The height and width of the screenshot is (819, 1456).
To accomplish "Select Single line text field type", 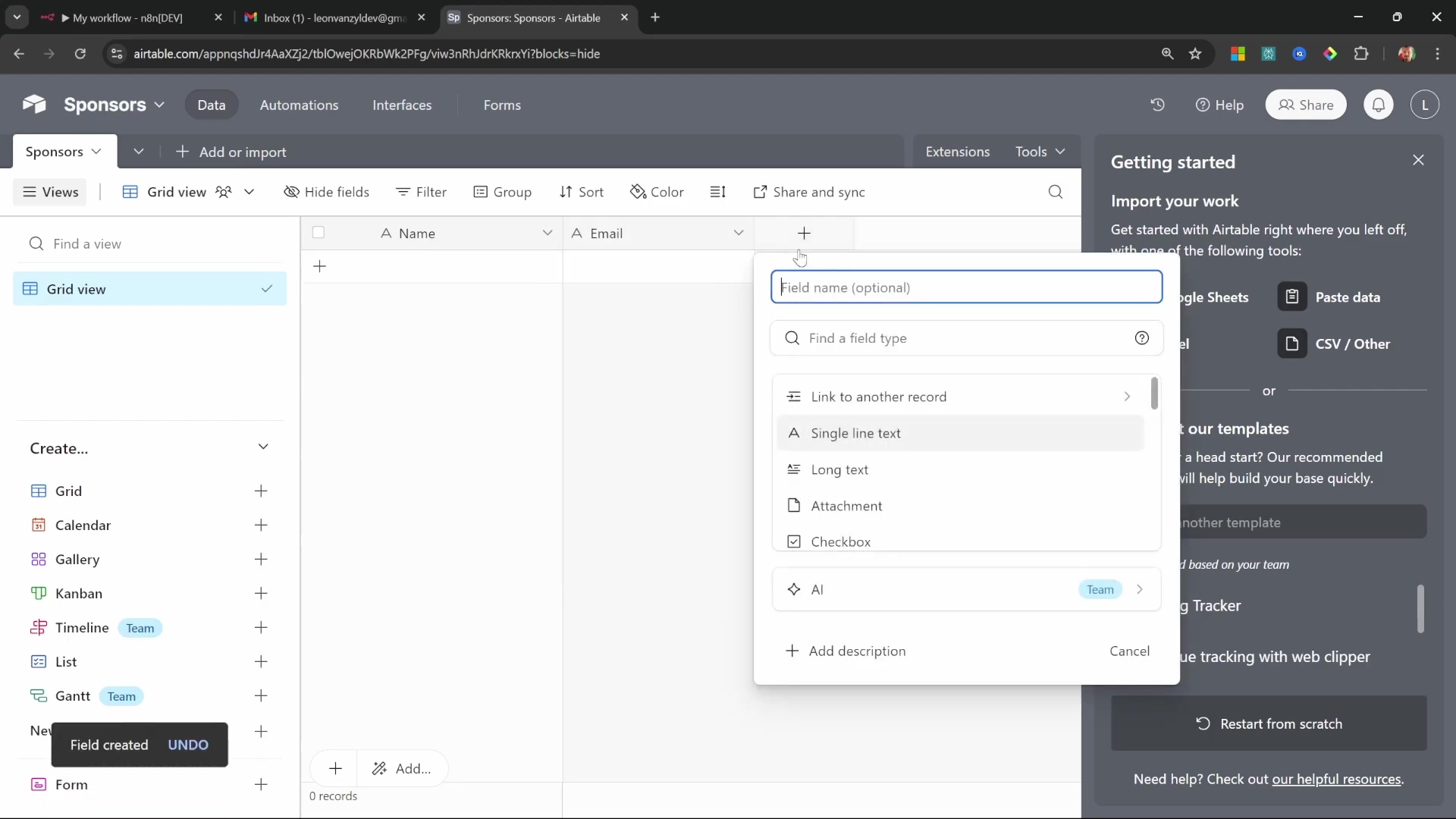I will click(855, 433).
